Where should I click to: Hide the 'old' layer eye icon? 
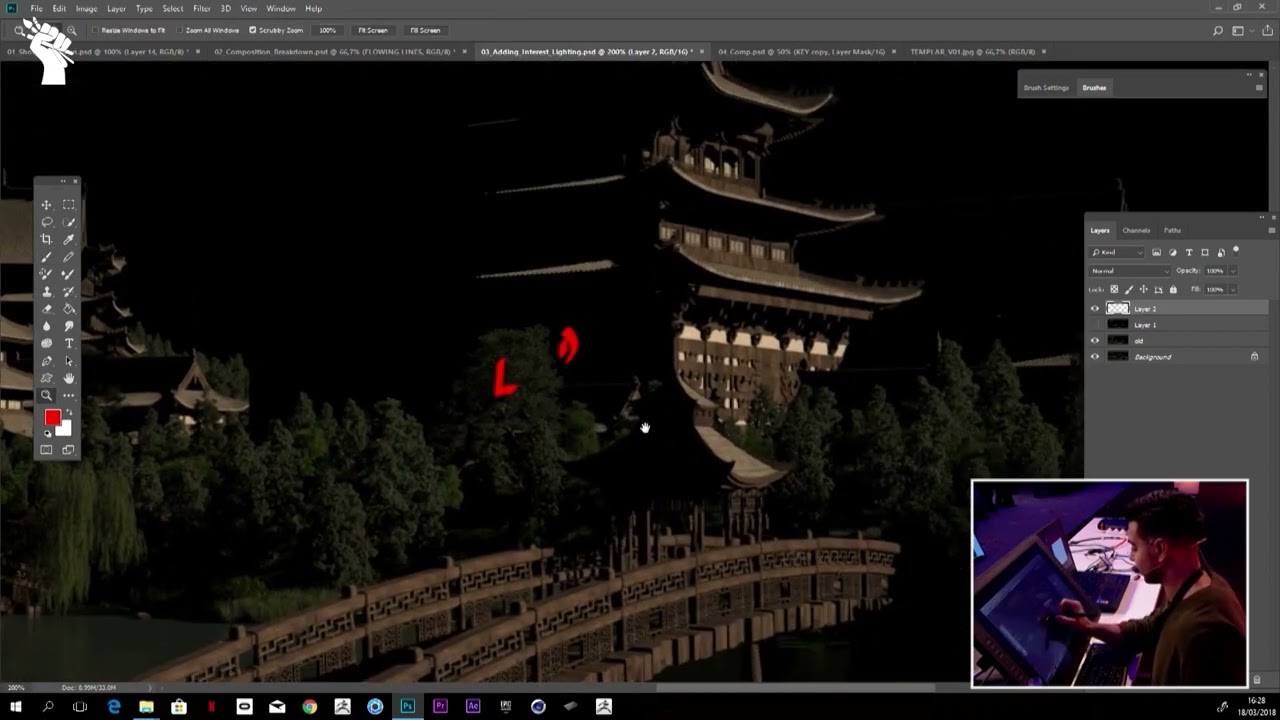click(1094, 341)
